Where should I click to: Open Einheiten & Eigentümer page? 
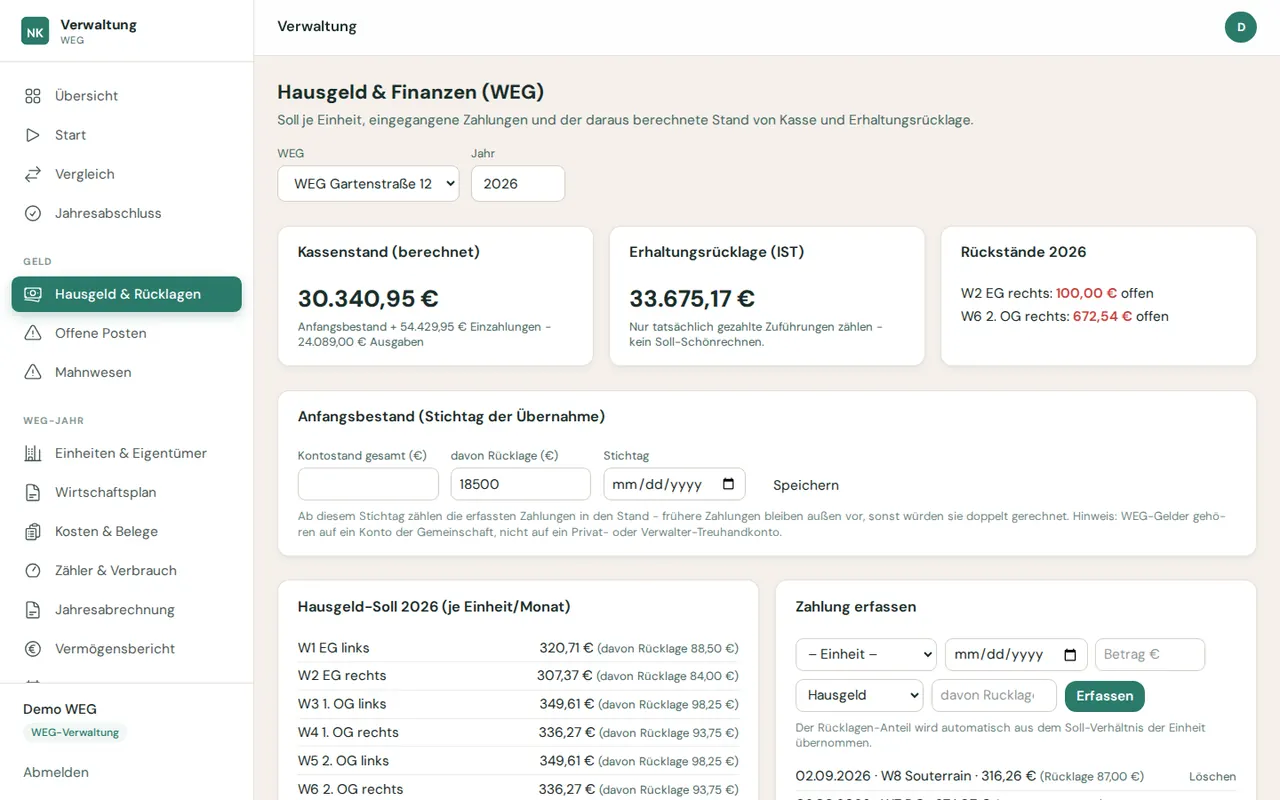[x=127, y=453]
